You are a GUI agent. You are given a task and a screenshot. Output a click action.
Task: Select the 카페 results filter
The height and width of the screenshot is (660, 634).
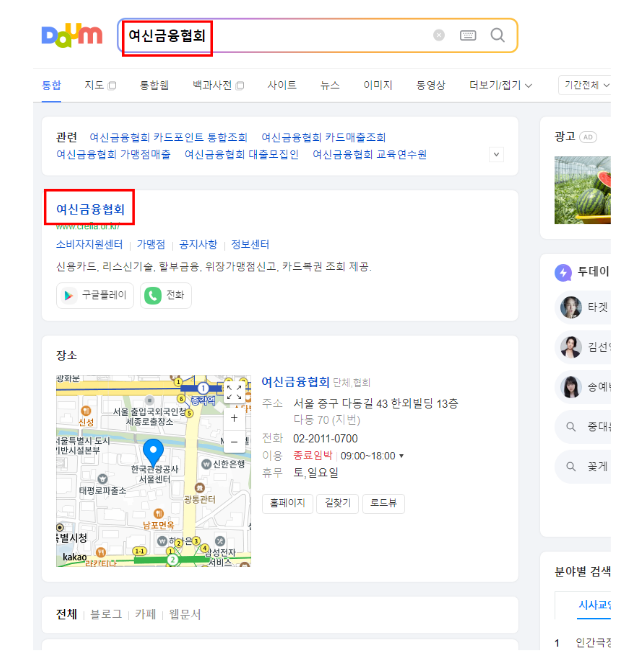click(x=145, y=614)
